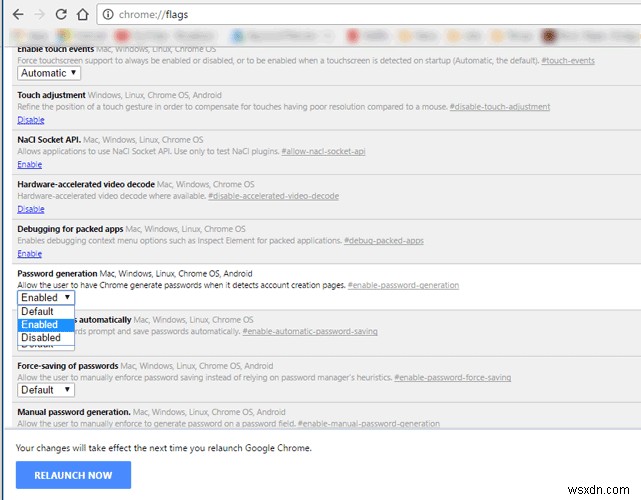Click the 'Touch adjustment' flag title

(51, 95)
